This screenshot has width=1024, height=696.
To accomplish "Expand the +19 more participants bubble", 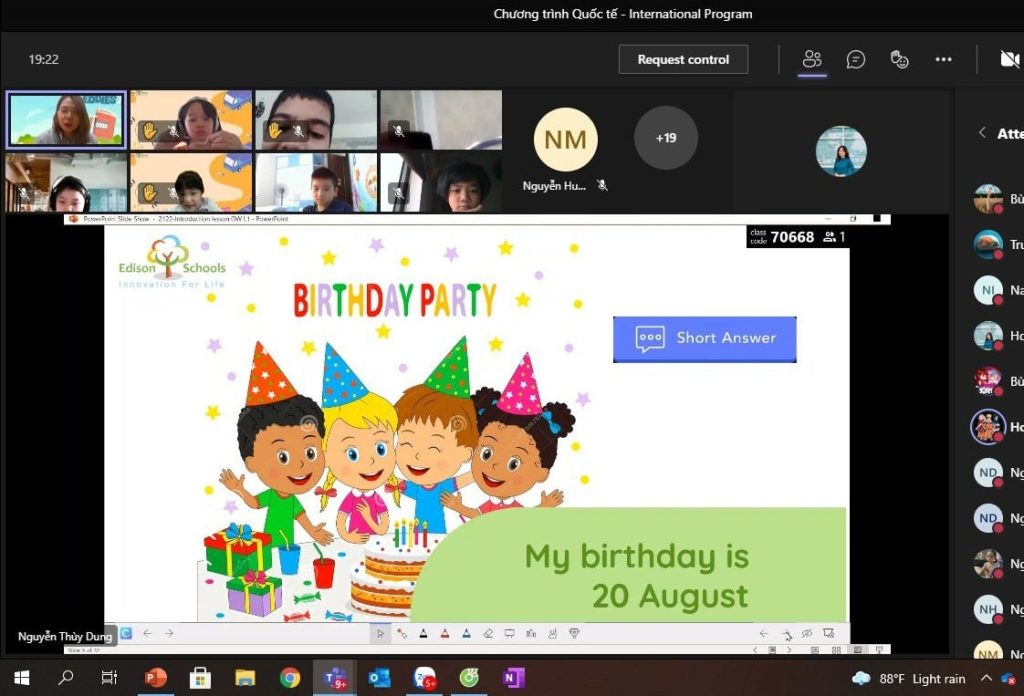I will coord(666,138).
